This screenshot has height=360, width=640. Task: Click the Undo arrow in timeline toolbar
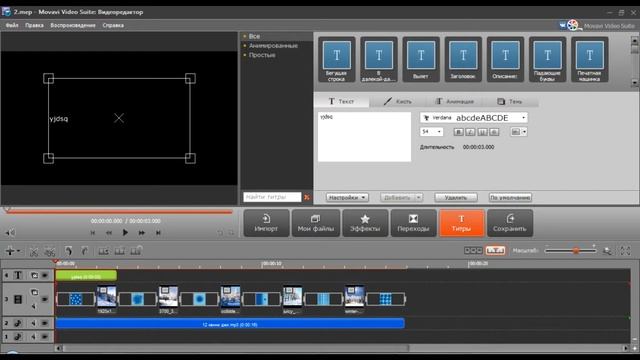pyautogui.click(x=69, y=251)
